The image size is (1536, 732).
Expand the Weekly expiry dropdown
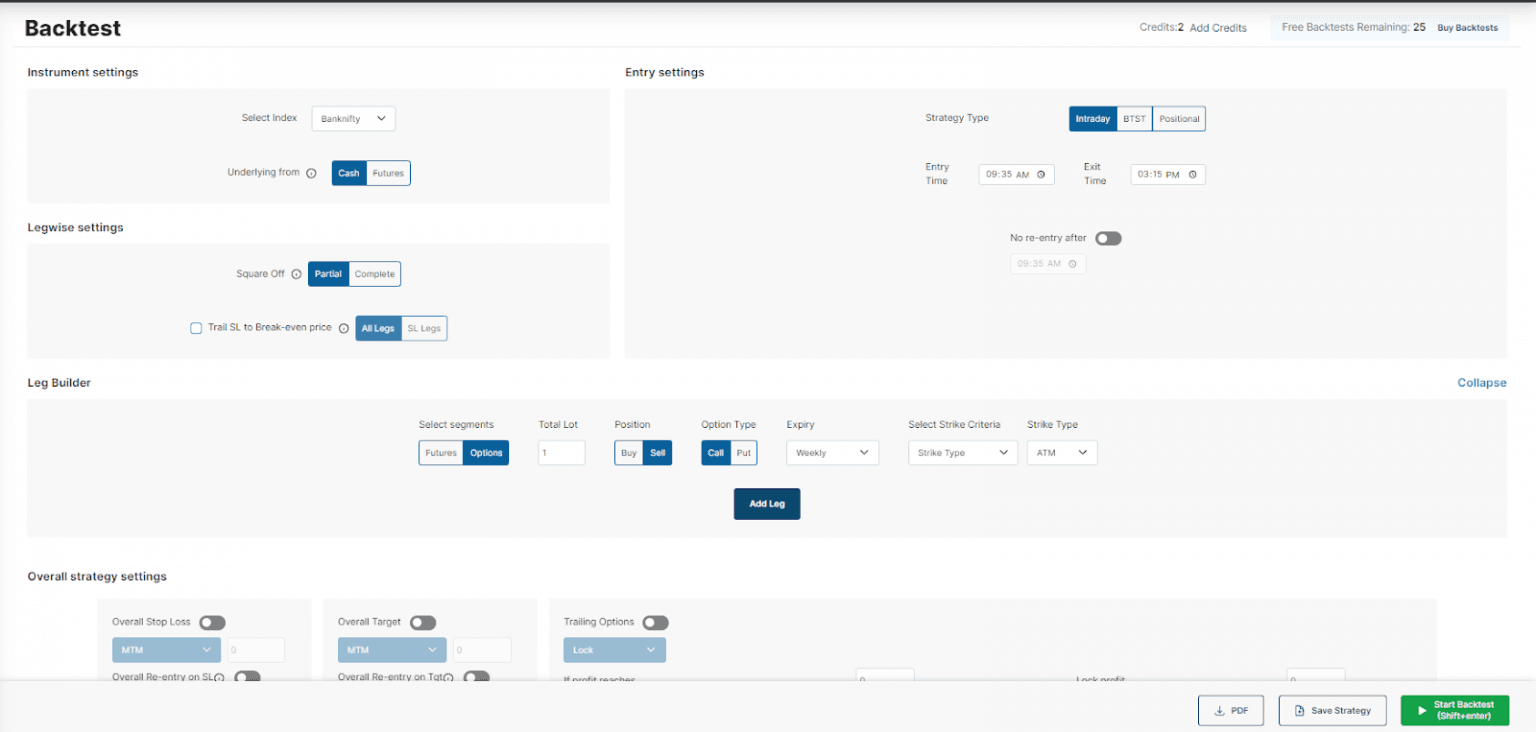tap(832, 453)
